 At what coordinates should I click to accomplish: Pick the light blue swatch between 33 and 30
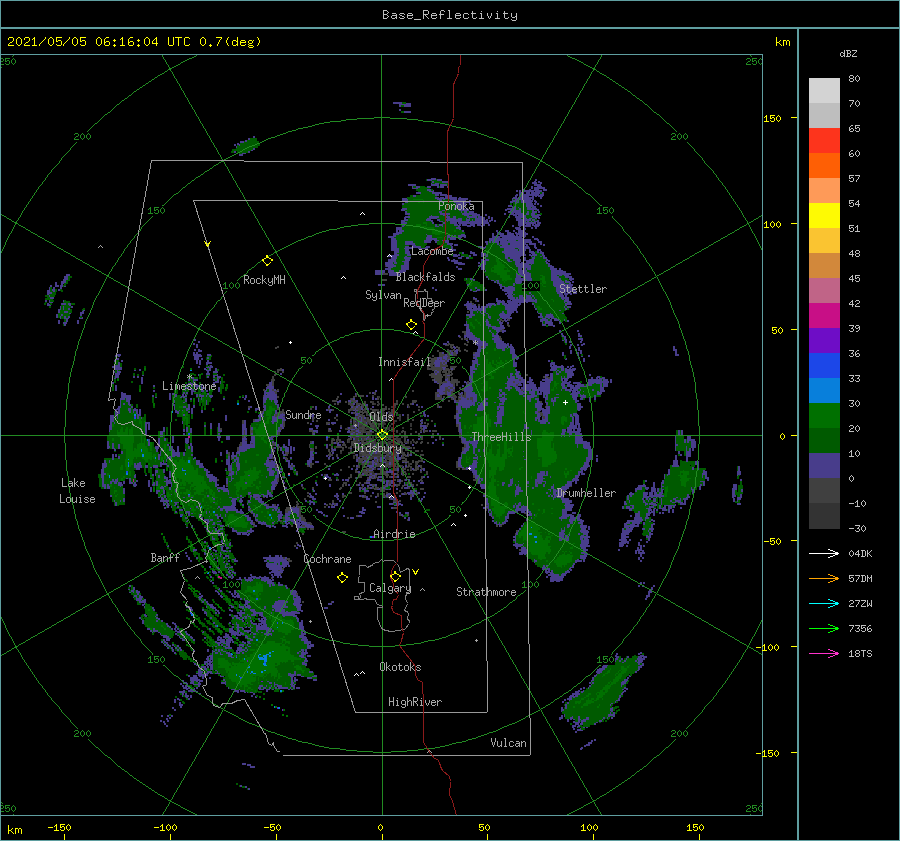[824, 390]
